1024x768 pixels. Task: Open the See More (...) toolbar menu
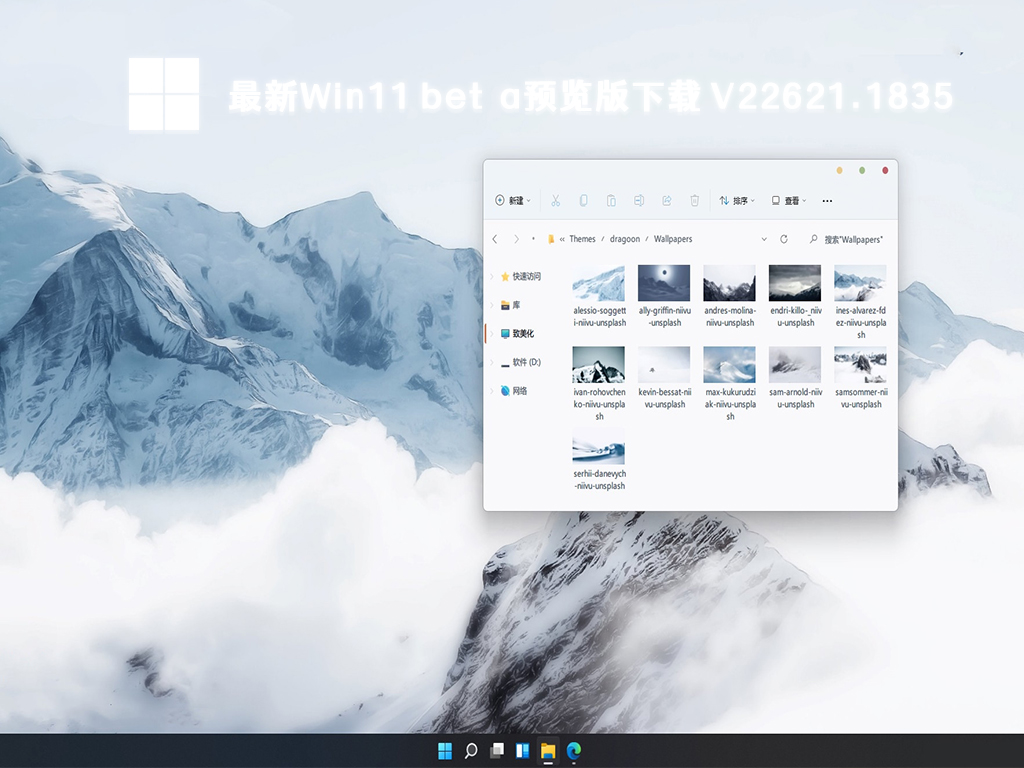point(826,200)
